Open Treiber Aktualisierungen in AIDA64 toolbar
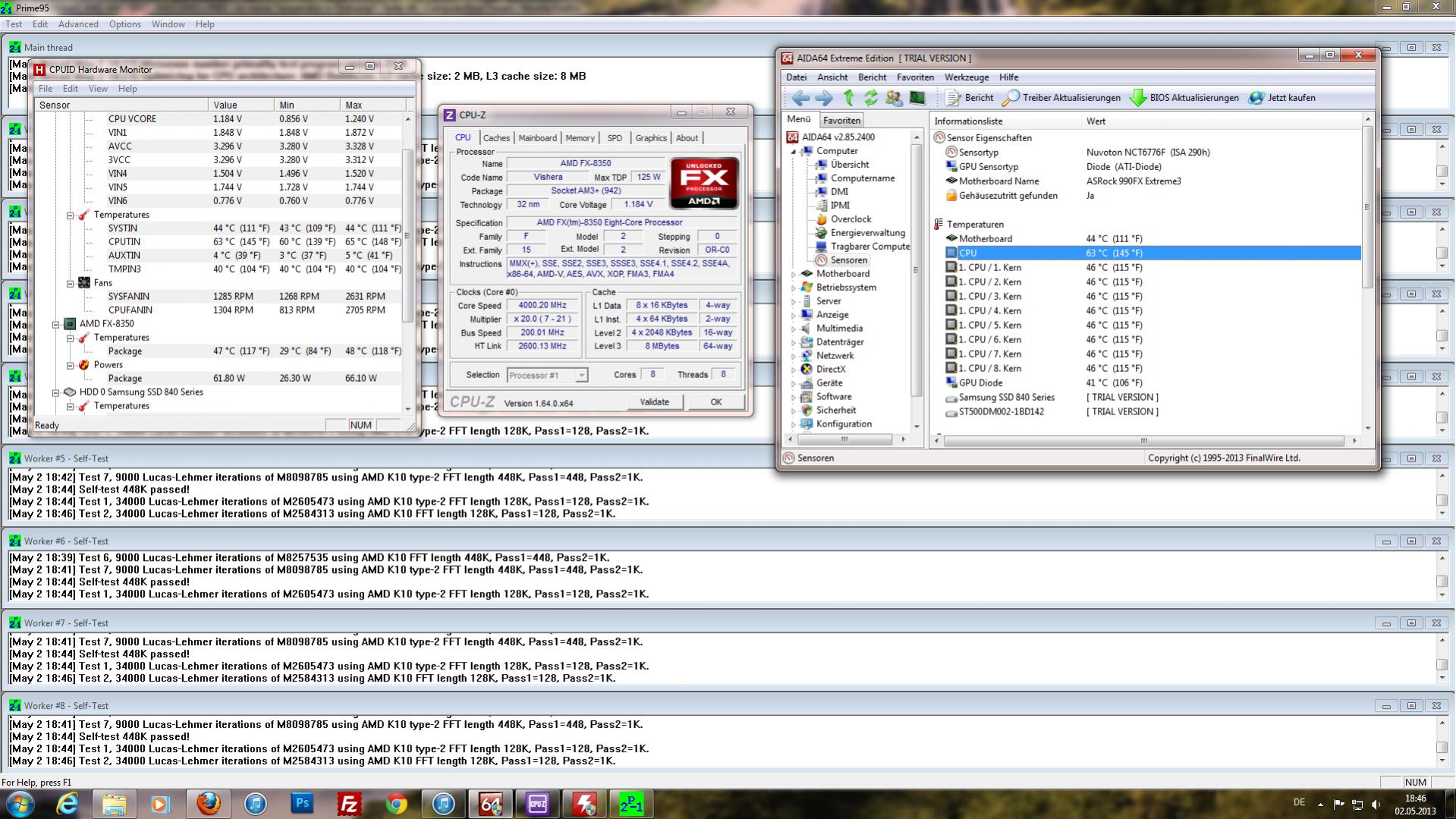The height and width of the screenshot is (819, 1456). [x=1061, y=98]
